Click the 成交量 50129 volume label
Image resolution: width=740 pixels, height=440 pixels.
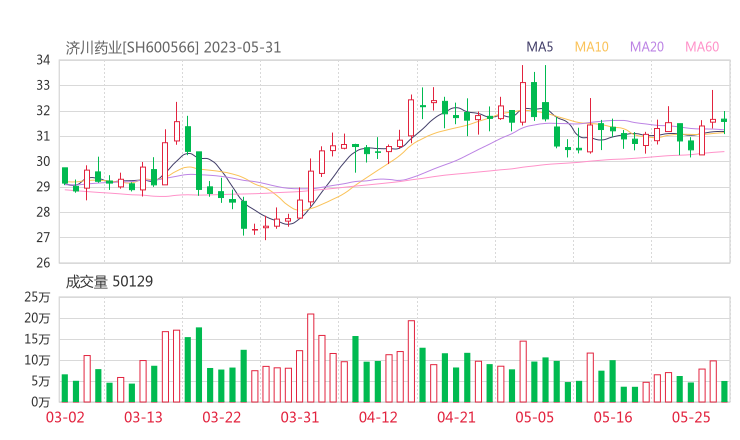109,282
